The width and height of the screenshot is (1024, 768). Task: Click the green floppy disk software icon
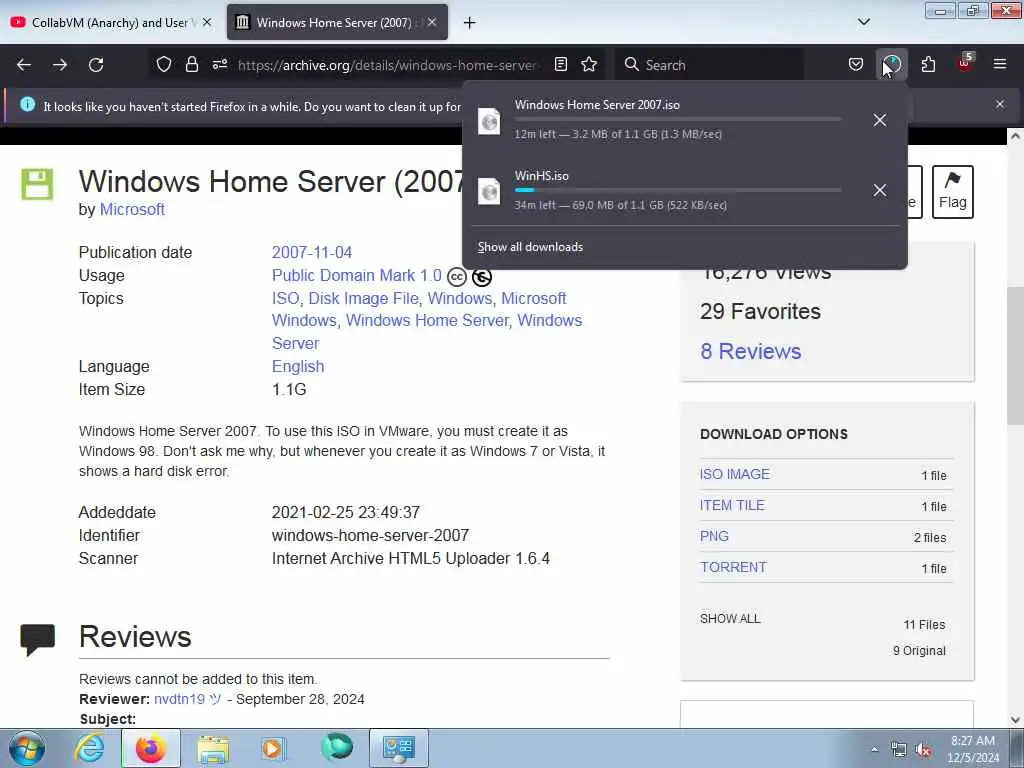point(37,184)
